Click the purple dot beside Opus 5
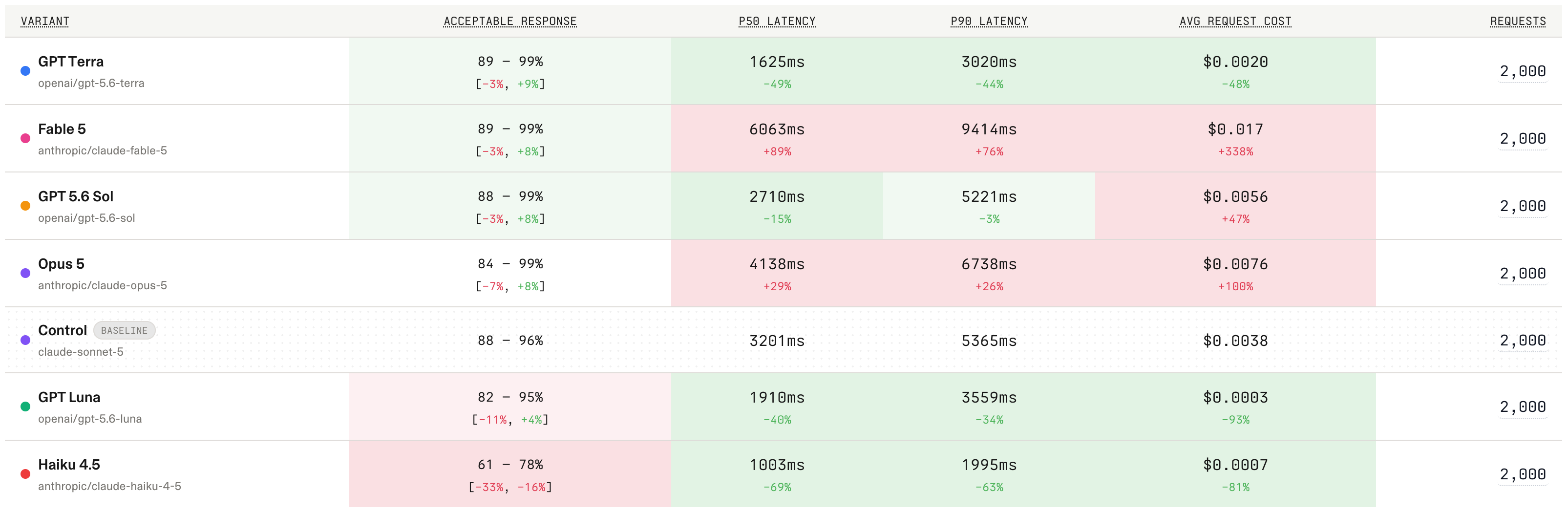Screen dimensions: 1568x514 pyautogui.click(x=25, y=274)
